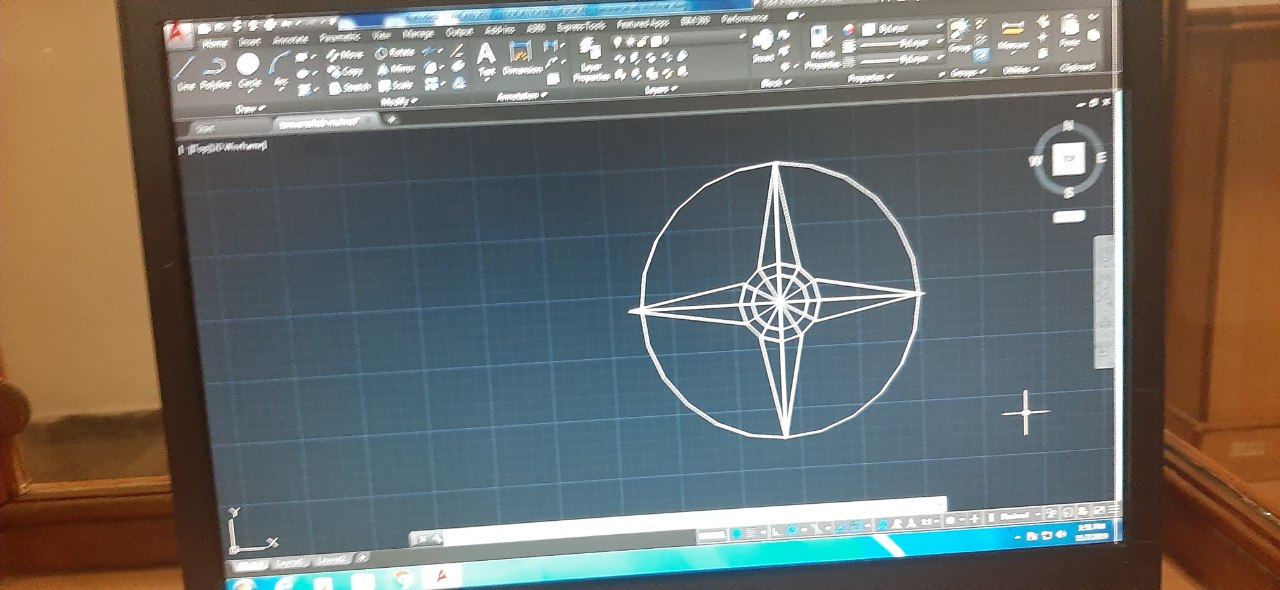Open Layer Properties manager
Image resolution: width=1280 pixels, height=590 pixels.
point(591,61)
